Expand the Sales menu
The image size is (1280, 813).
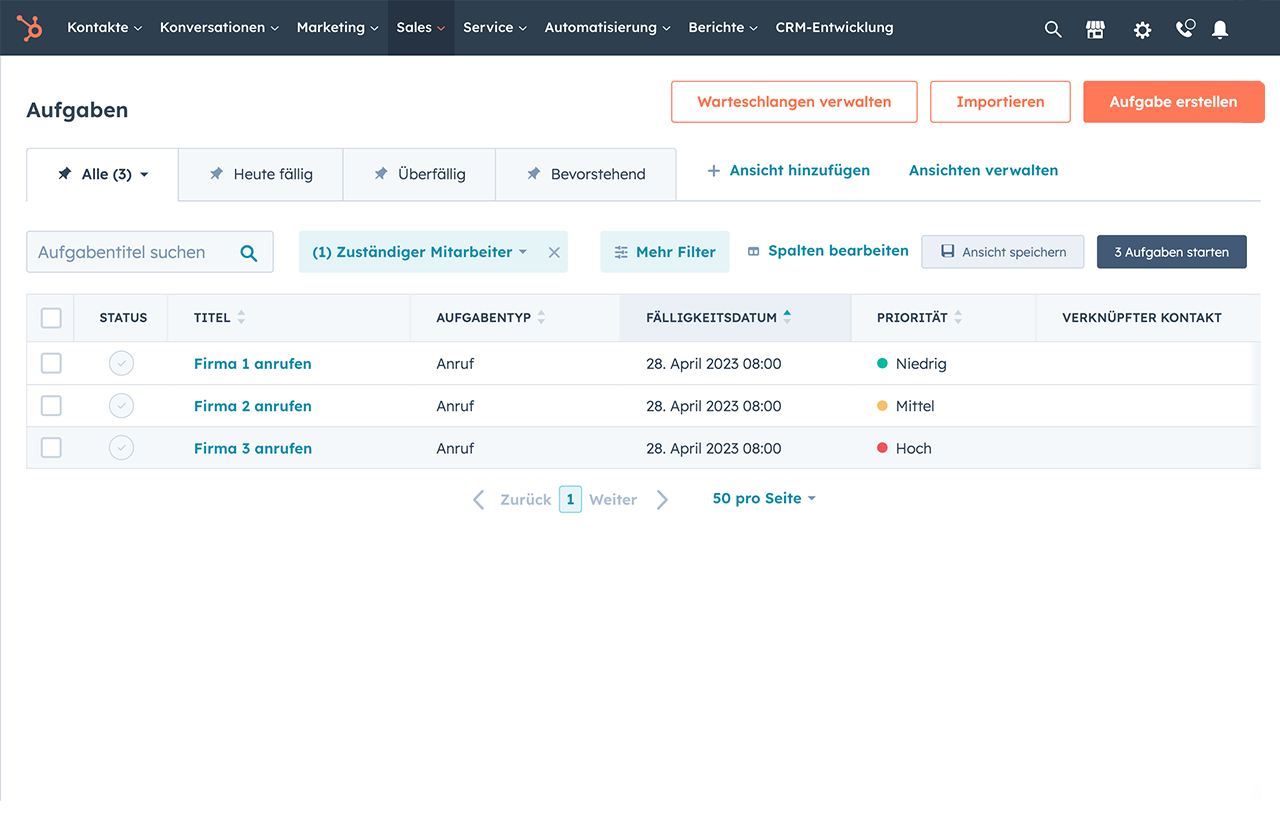coord(421,28)
